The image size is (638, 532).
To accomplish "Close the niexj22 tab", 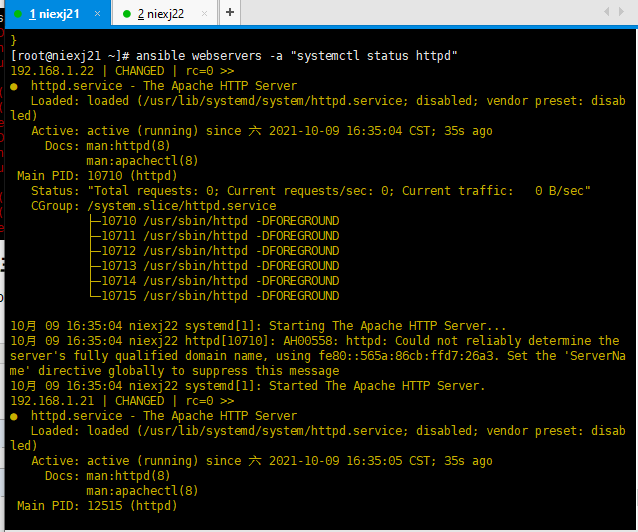I will click(204, 14).
